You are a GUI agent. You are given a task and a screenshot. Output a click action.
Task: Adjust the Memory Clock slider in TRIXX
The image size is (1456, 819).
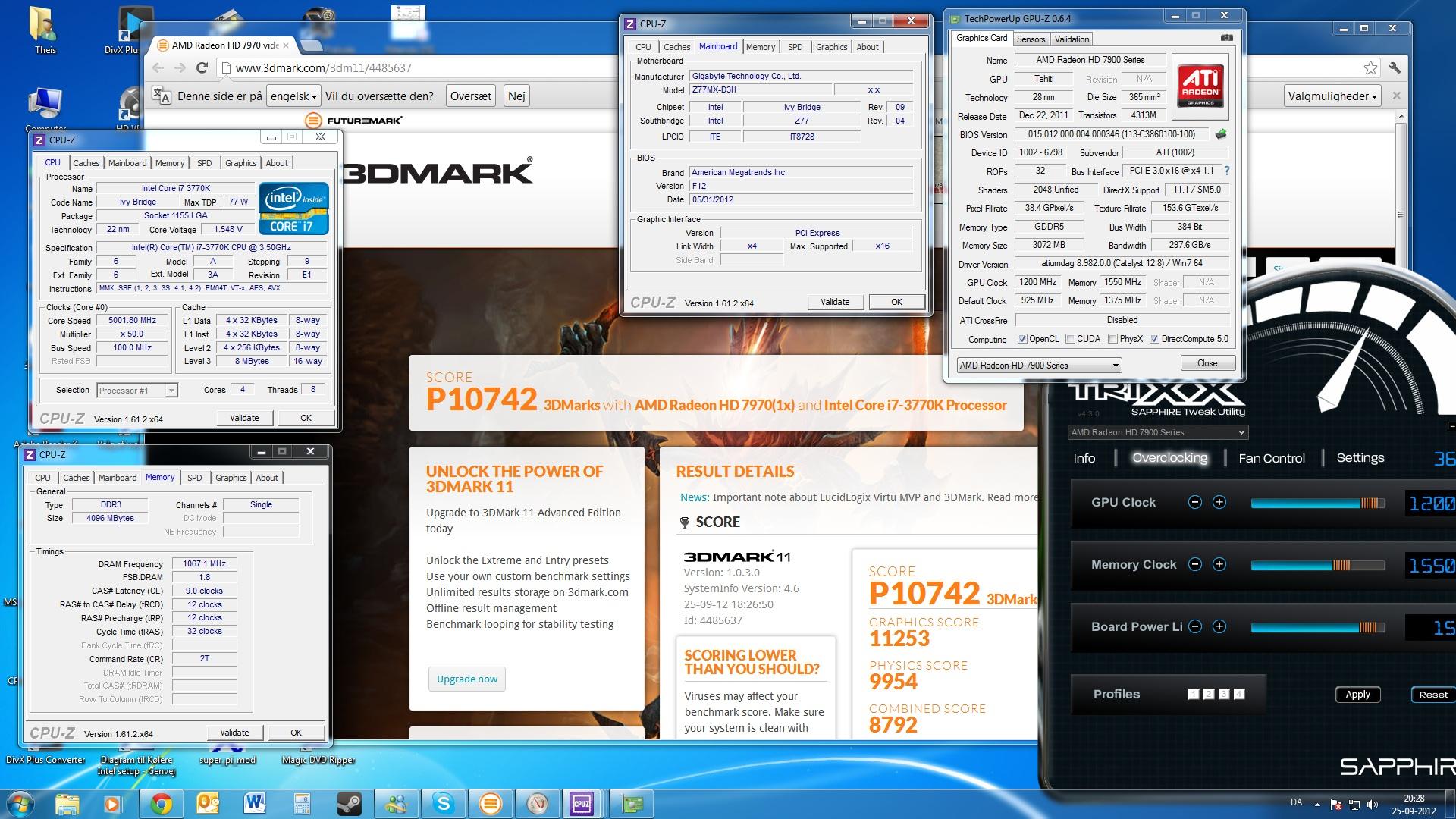(x=1318, y=565)
